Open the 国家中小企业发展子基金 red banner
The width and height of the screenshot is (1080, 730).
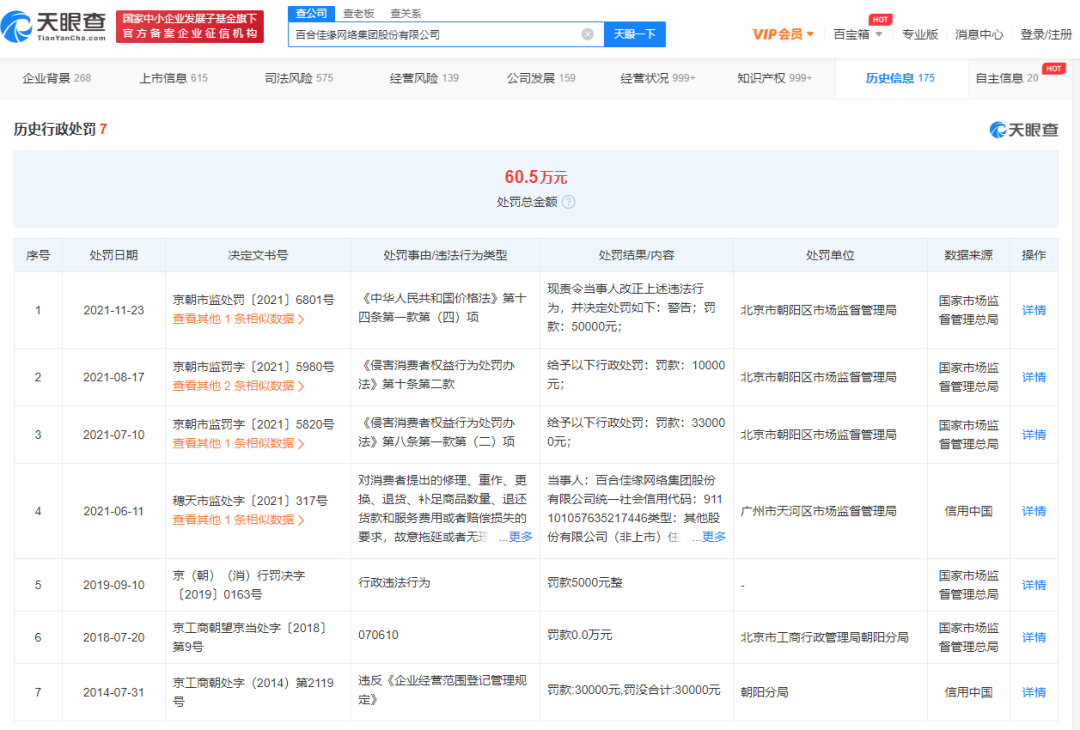click(190, 26)
